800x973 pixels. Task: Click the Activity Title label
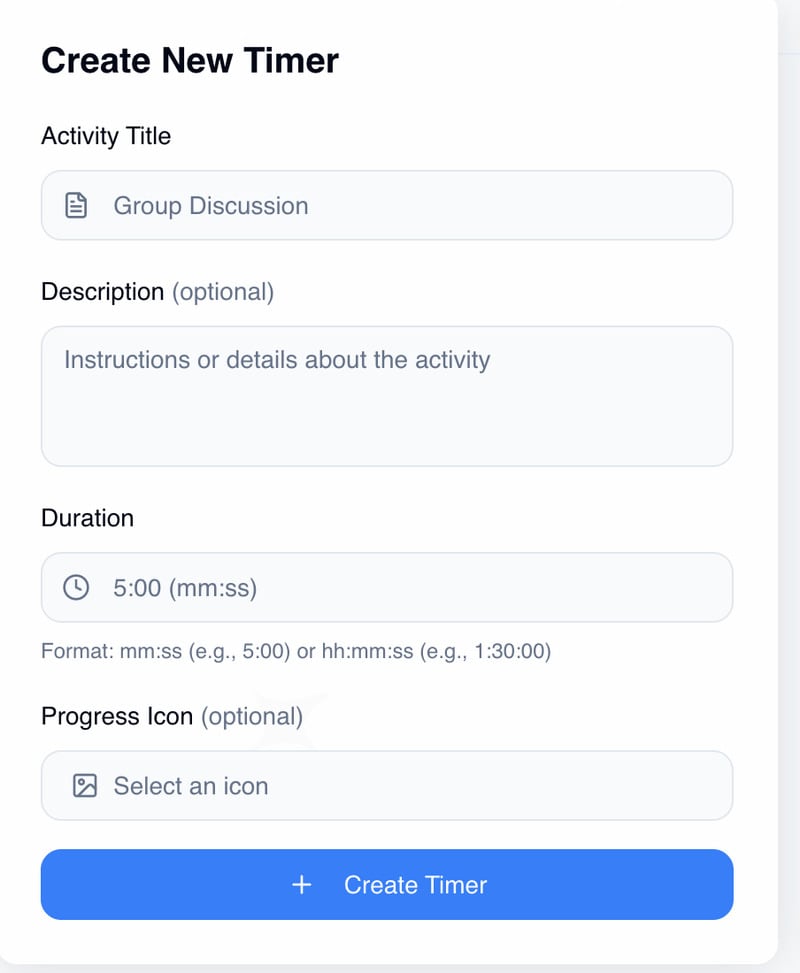click(x=106, y=136)
